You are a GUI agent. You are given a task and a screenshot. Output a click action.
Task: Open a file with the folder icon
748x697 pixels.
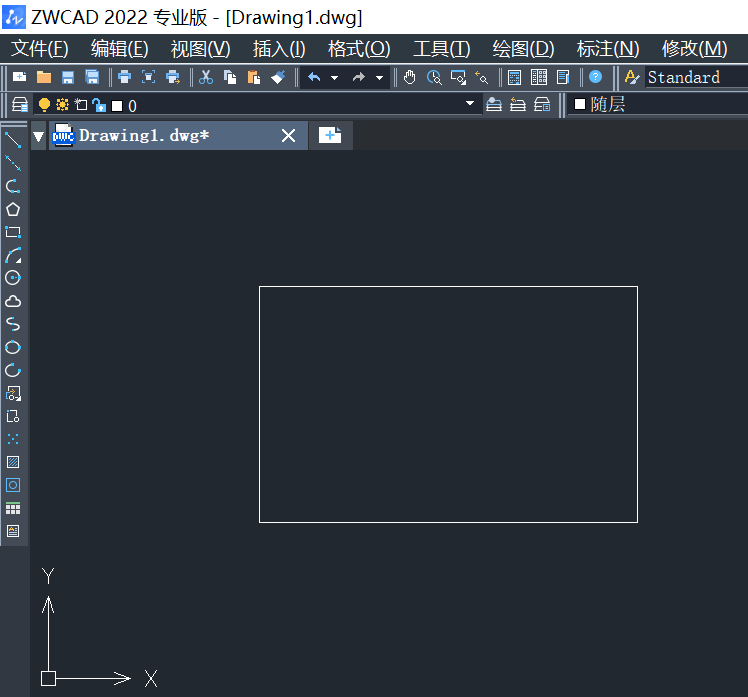click(x=44, y=77)
